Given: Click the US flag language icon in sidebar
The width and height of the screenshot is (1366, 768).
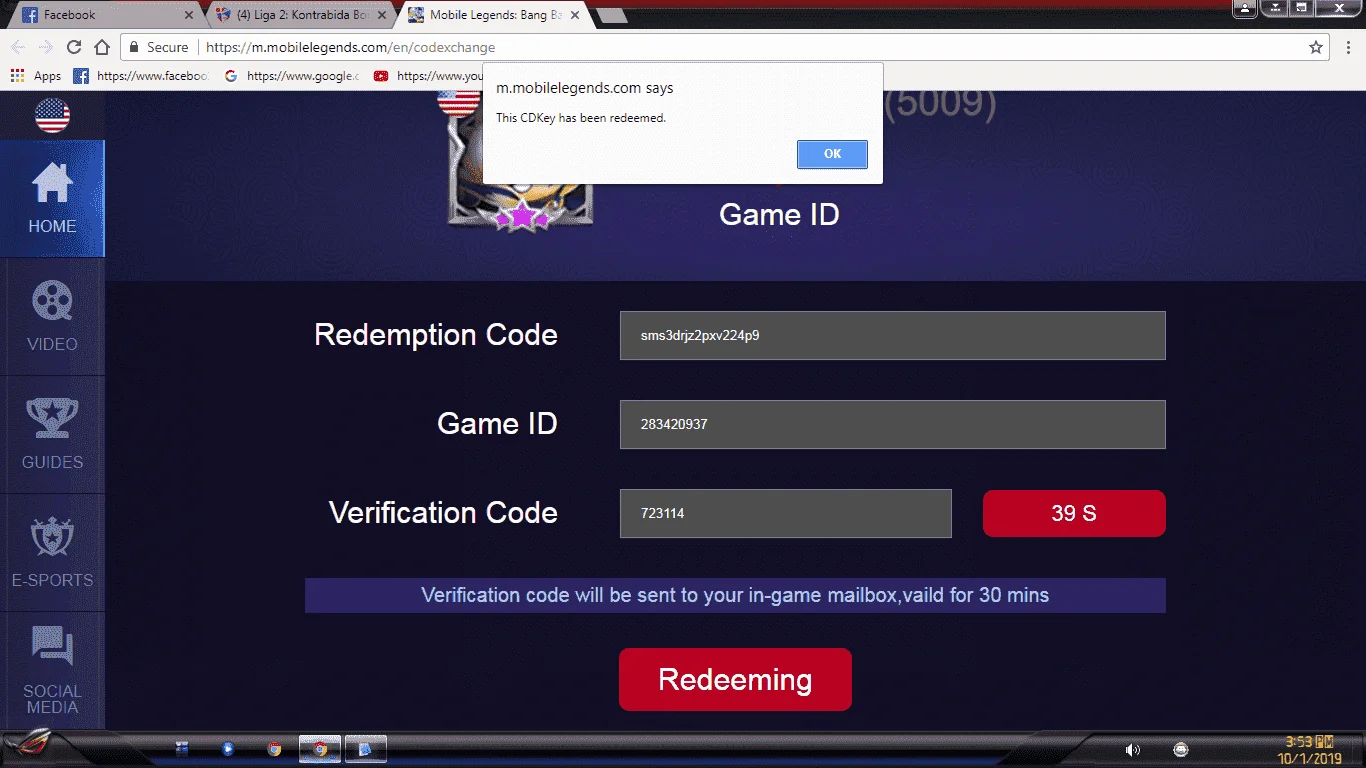Looking at the screenshot, I should 52,116.
